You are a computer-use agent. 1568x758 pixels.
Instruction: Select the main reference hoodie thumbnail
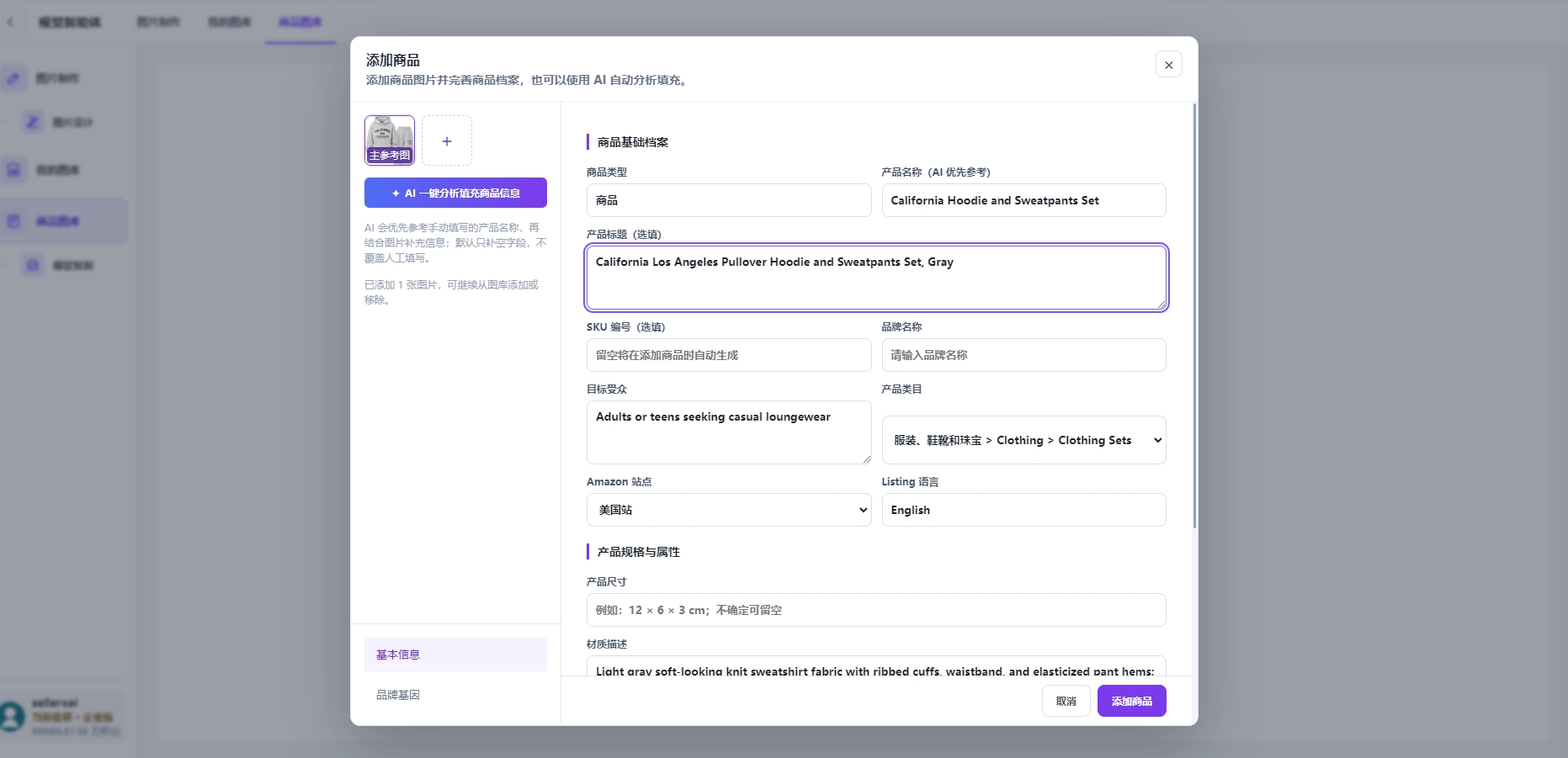390,140
